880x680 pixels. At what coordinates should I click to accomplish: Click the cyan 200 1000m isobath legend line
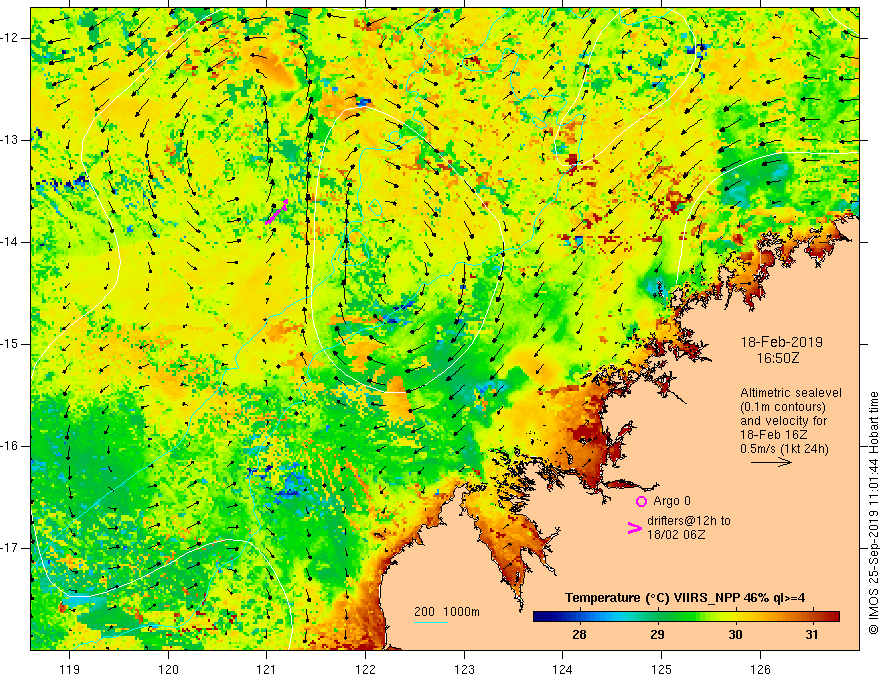click(x=431, y=622)
